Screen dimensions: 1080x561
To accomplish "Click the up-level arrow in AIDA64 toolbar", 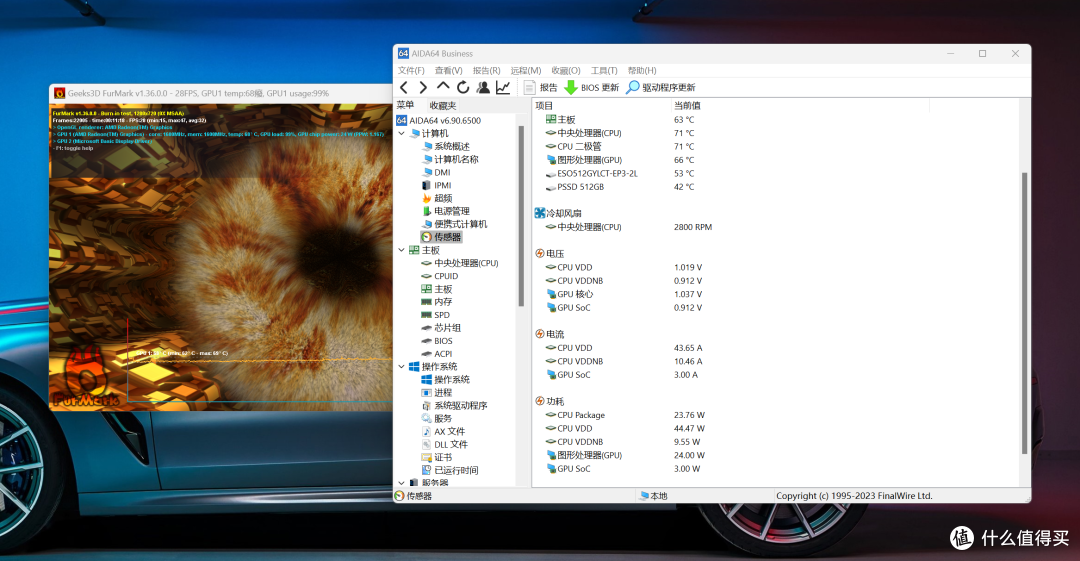I will coord(443,87).
